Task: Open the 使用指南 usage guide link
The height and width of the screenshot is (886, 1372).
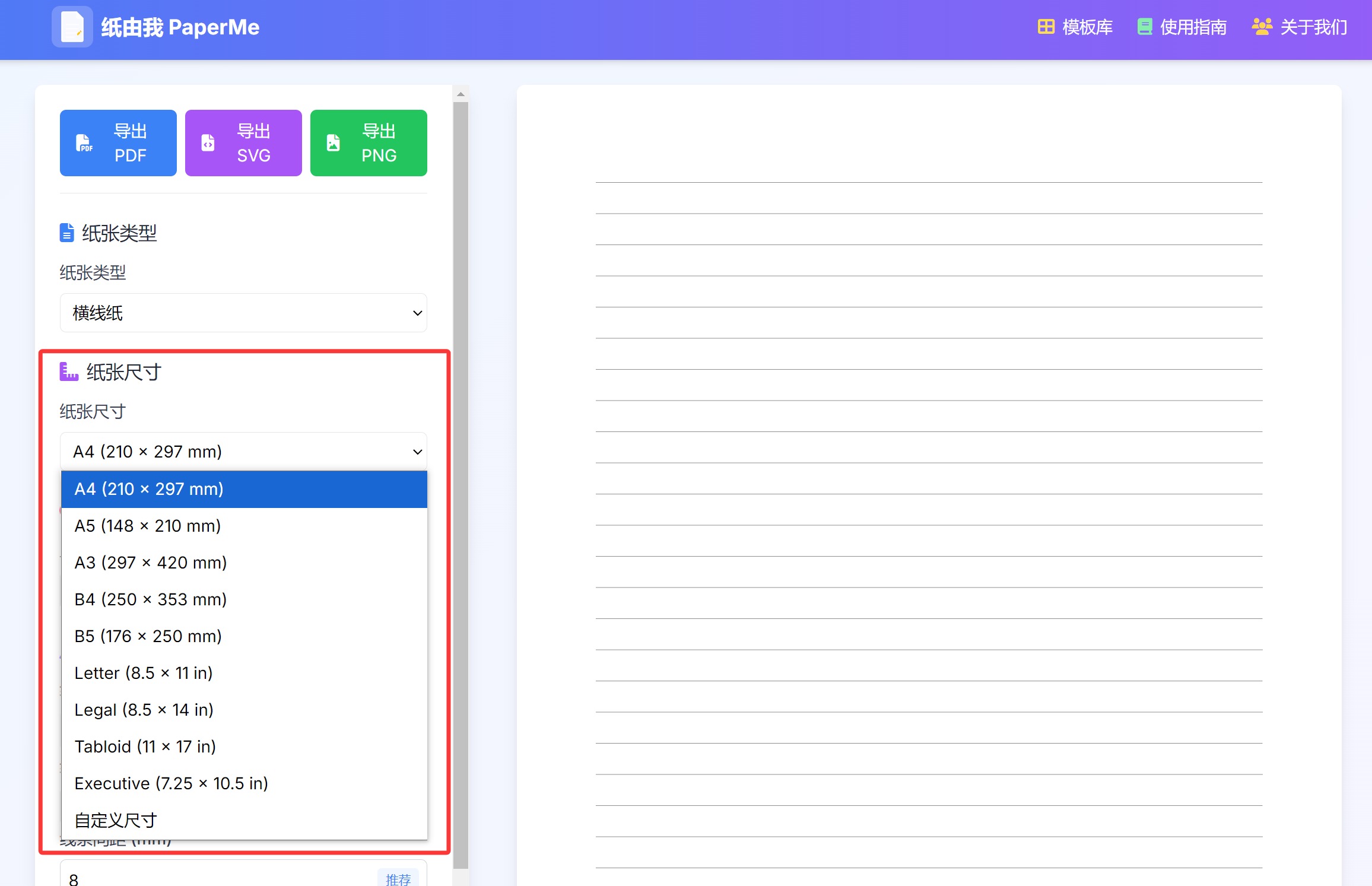Action: [x=1193, y=27]
